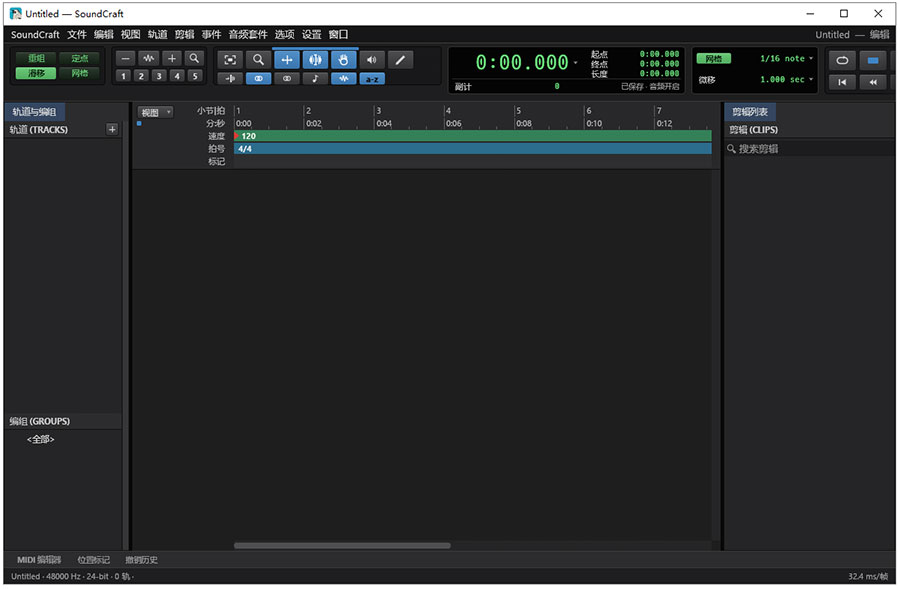Toggle the blue waveform icon in lower row
This screenshot has width=900, height=589.
pos(343,79)
